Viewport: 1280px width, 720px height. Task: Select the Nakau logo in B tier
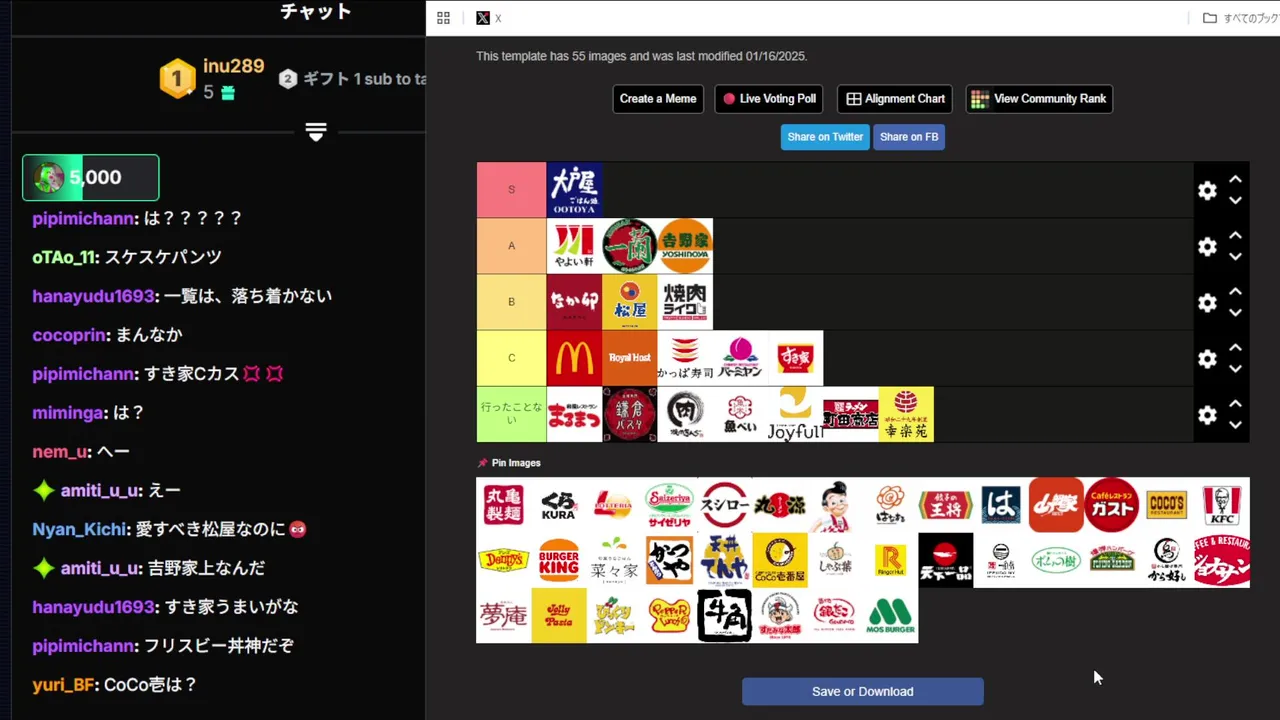574,302
